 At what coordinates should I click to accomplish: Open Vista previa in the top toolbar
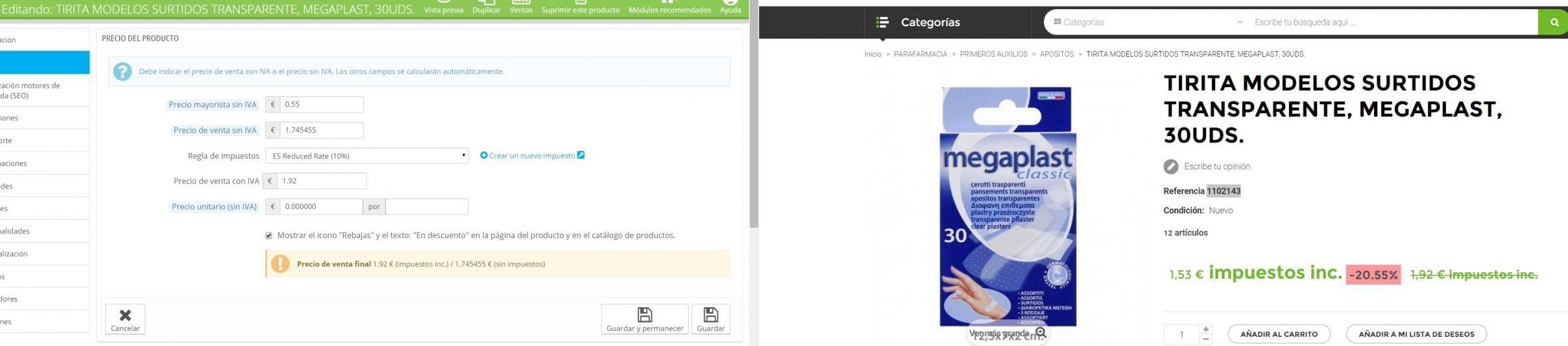tap(444, 7)
